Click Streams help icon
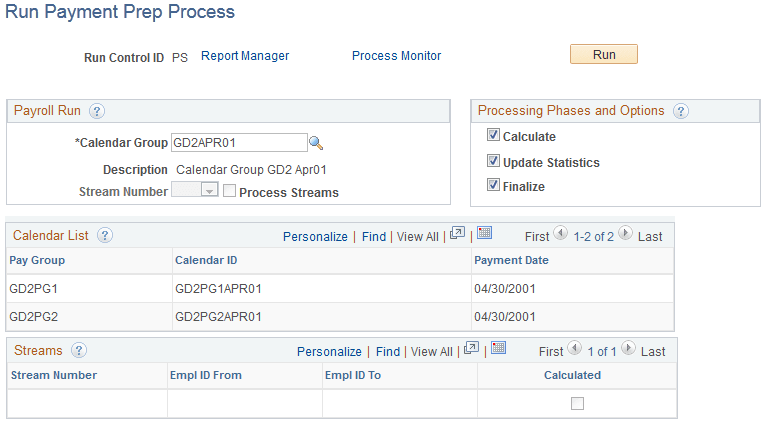This screenshot has width=765, height=423. (79, 351)
